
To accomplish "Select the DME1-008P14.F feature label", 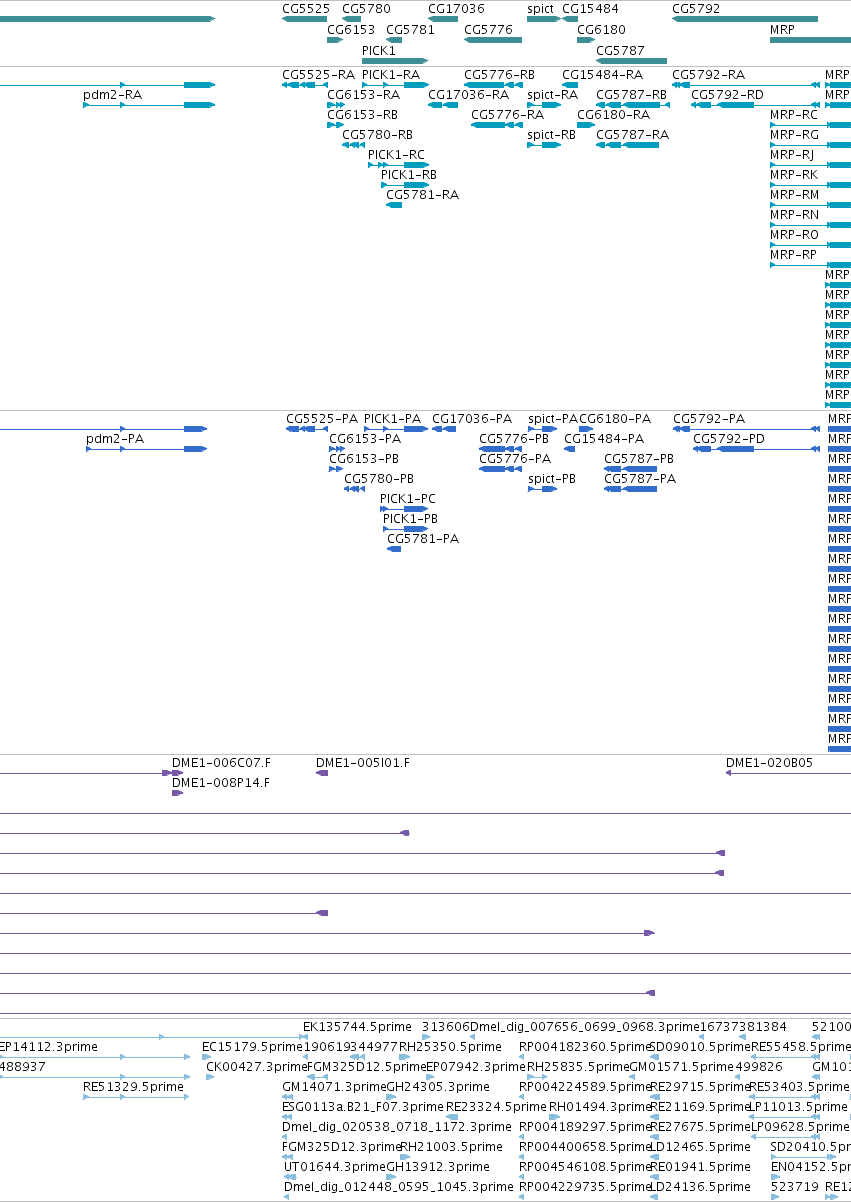I will (221, 783).
